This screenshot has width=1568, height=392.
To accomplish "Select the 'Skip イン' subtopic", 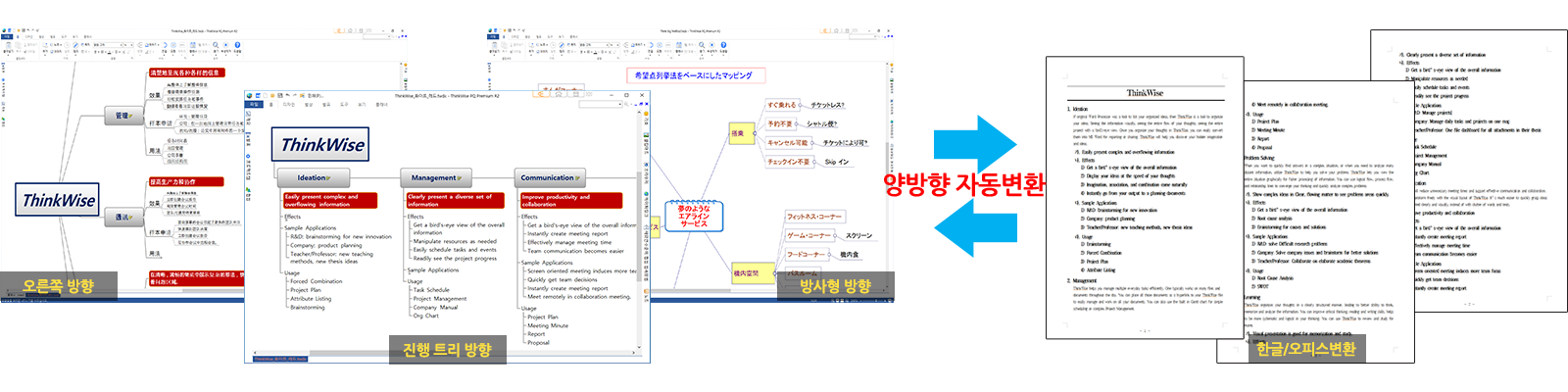I will point(836,162).
